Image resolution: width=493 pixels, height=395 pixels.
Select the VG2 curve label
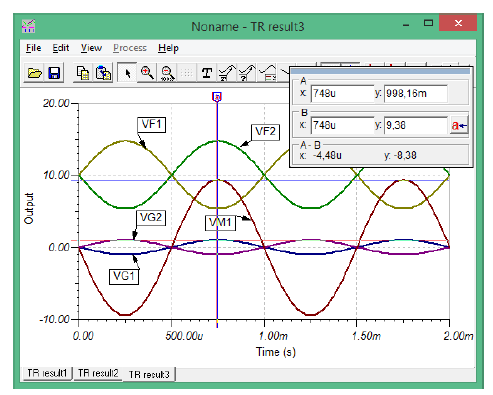click(x=151, y=218)
